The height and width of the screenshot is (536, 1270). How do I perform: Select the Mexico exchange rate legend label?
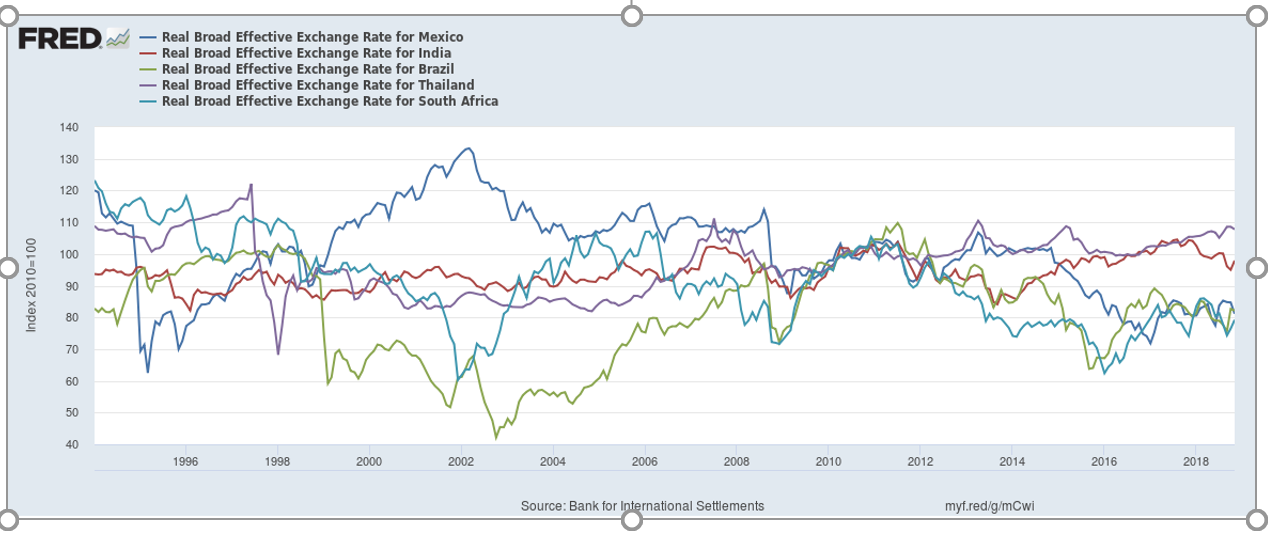312,37
